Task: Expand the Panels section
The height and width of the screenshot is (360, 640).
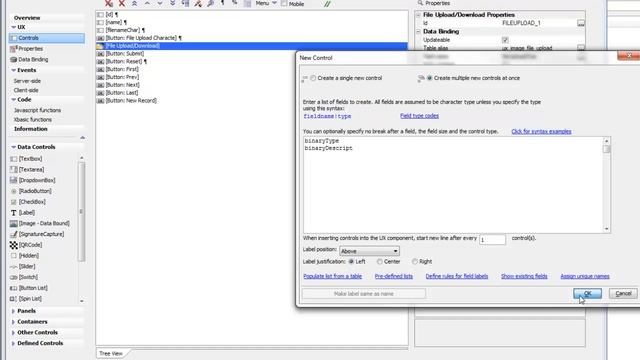Action: [x=13, y=311]
